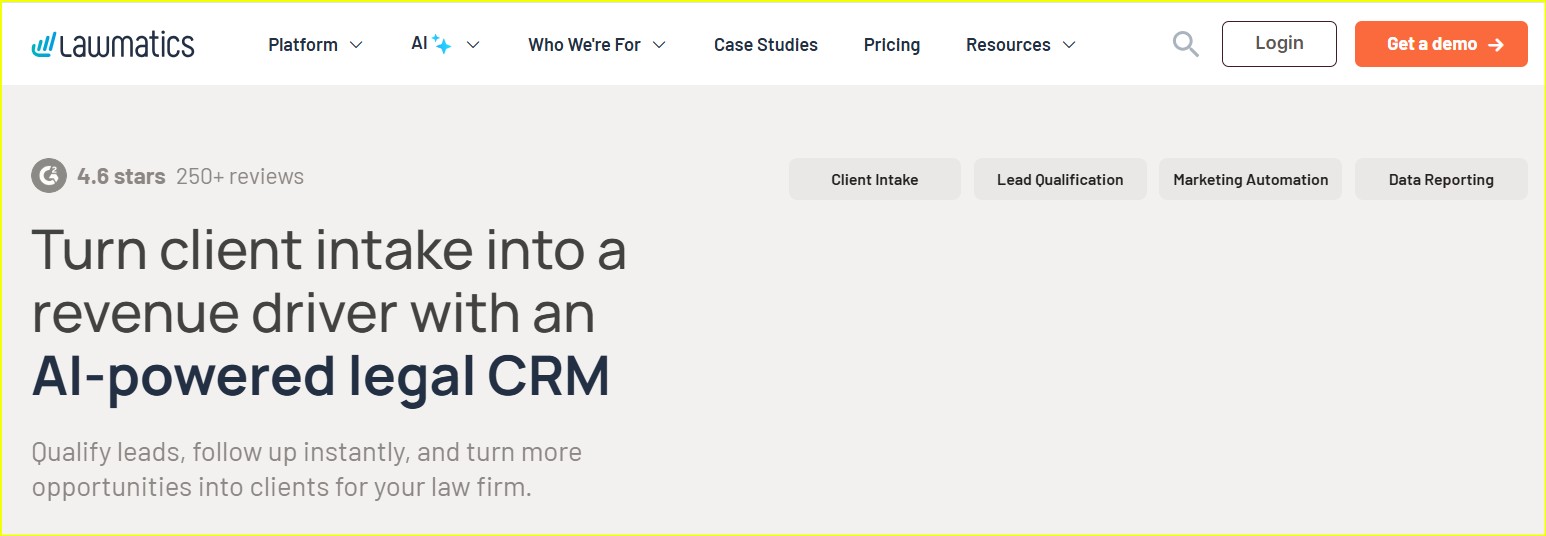
Task: Select the Client Intake tab
Action: pos(875,179)
